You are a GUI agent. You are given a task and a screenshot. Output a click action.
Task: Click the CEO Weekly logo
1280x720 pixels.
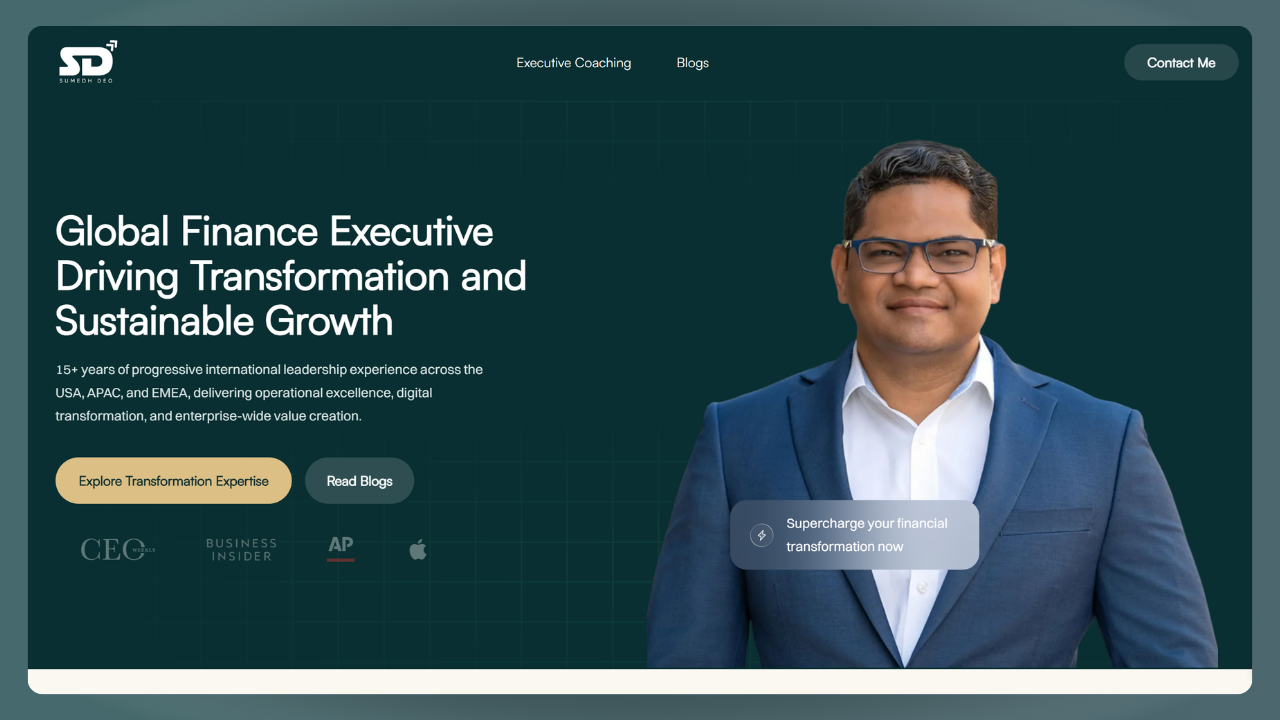(118, 549)
